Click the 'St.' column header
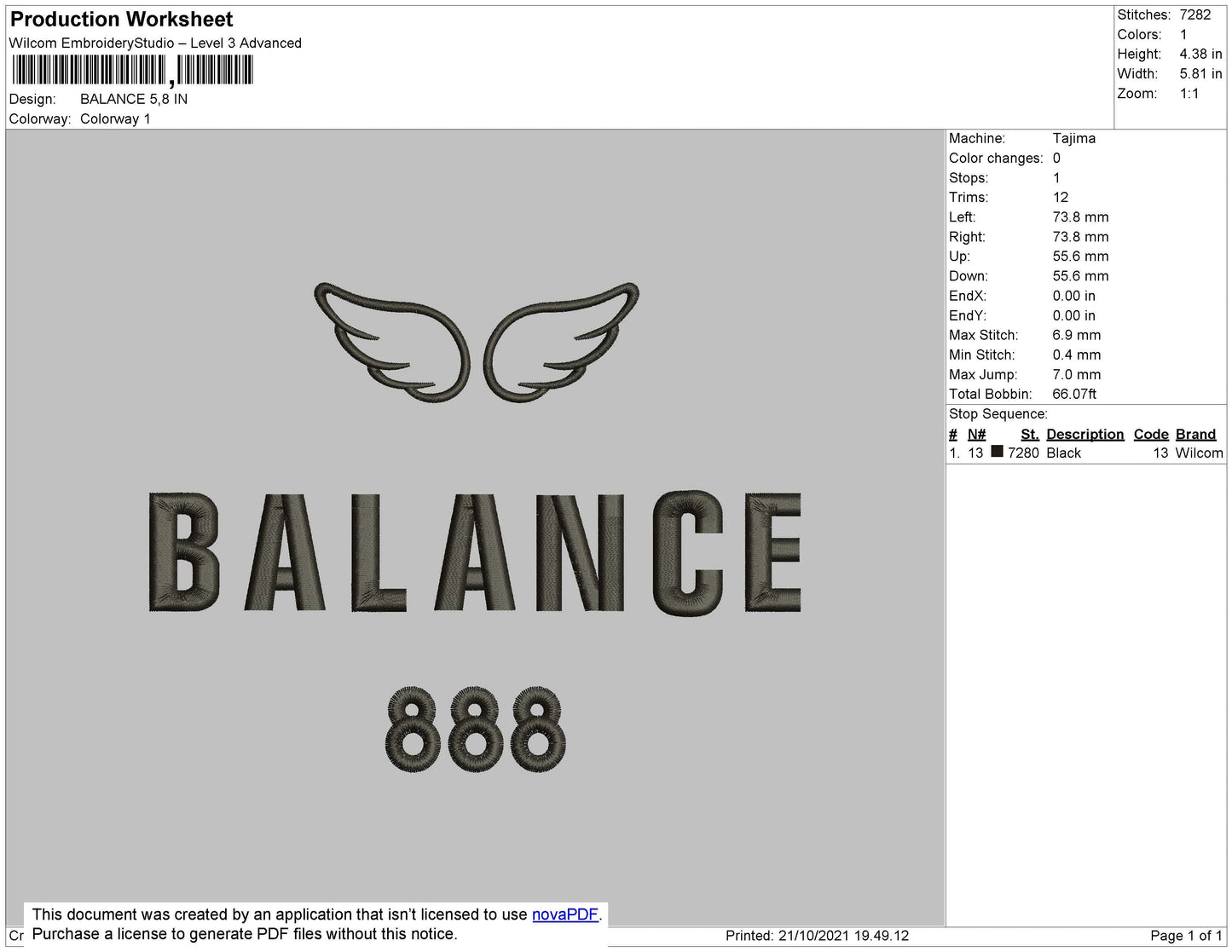Screen dimensions: 1232x952 [x=1030, y=435]
